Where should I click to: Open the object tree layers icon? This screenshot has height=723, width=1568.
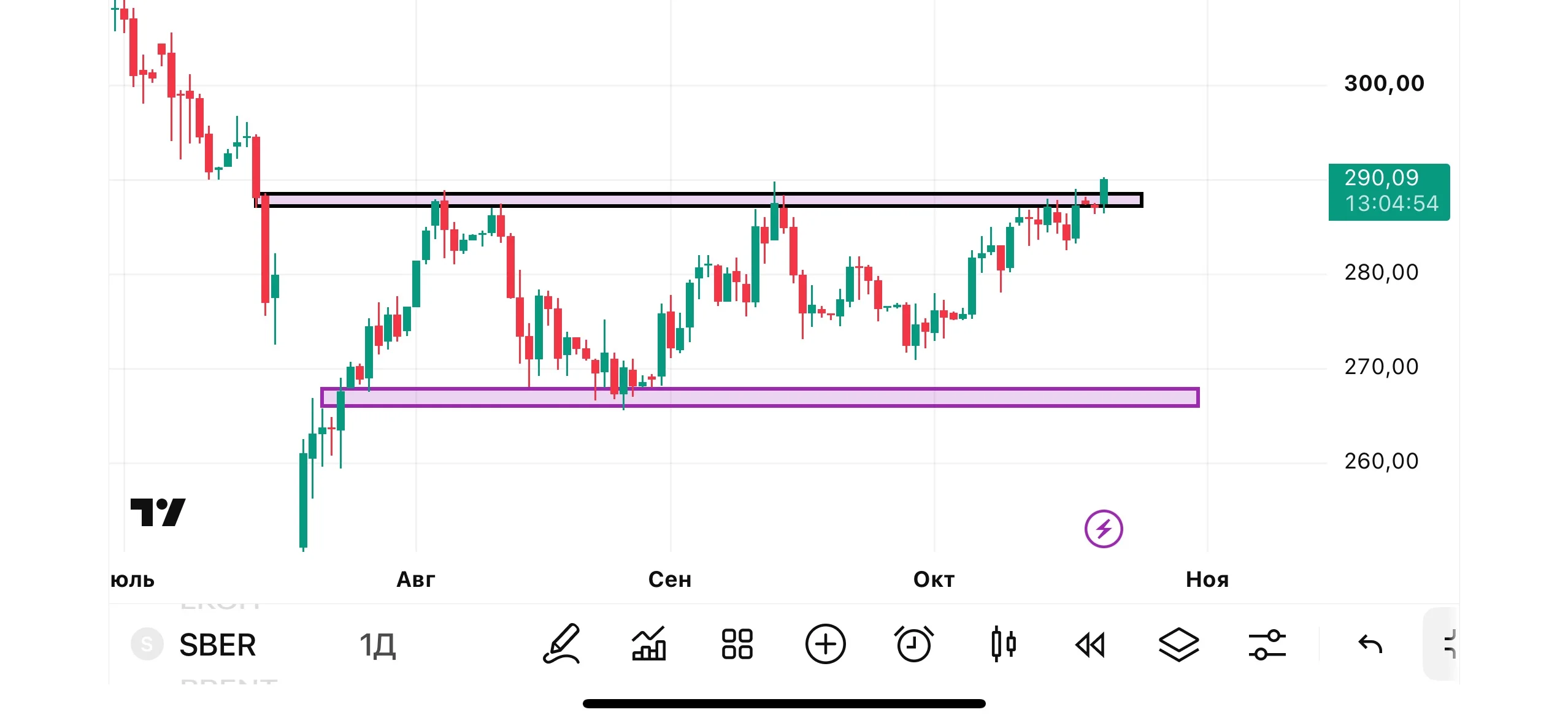point(1178,645)
